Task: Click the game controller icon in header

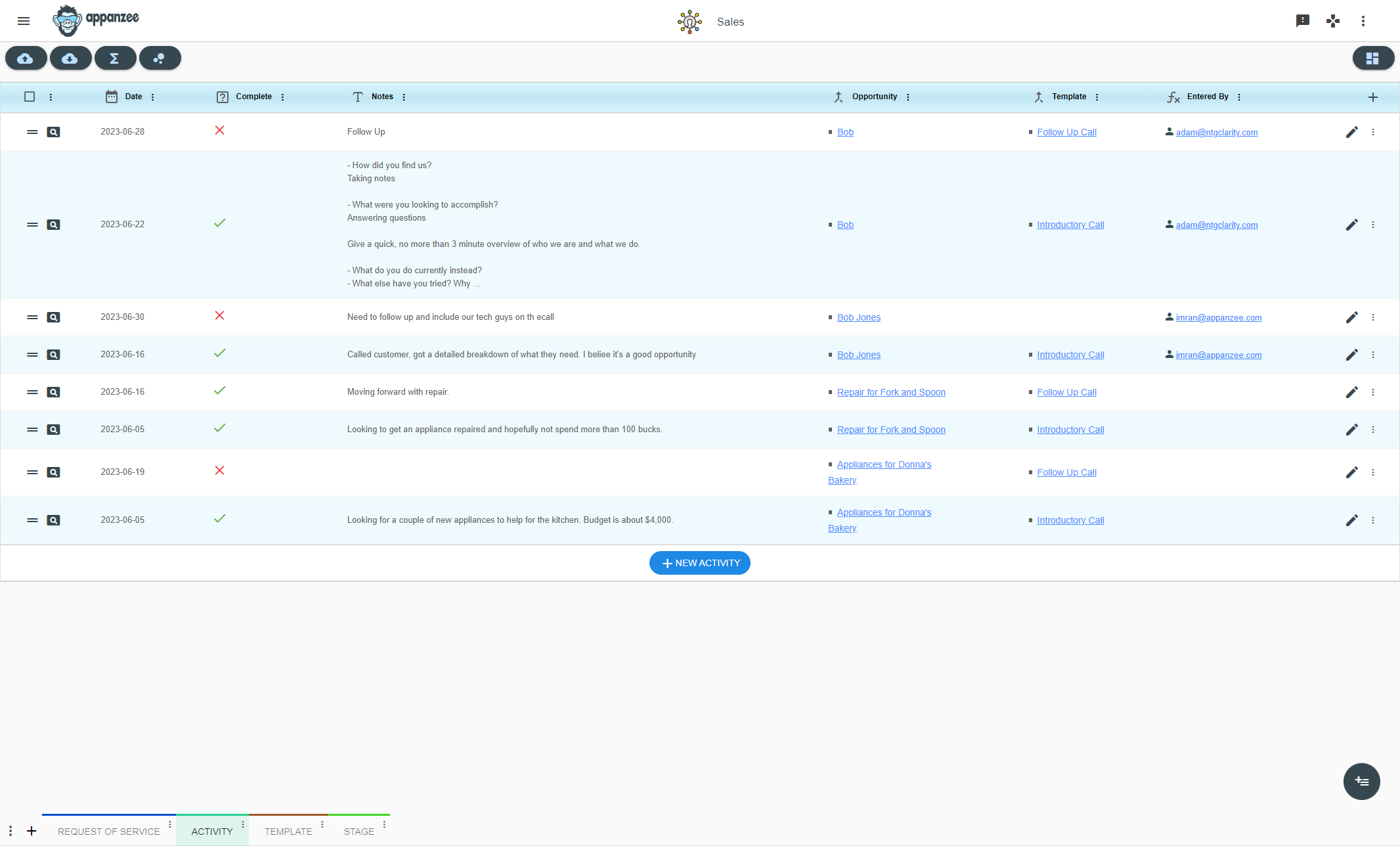Action: click(1333, 21)
